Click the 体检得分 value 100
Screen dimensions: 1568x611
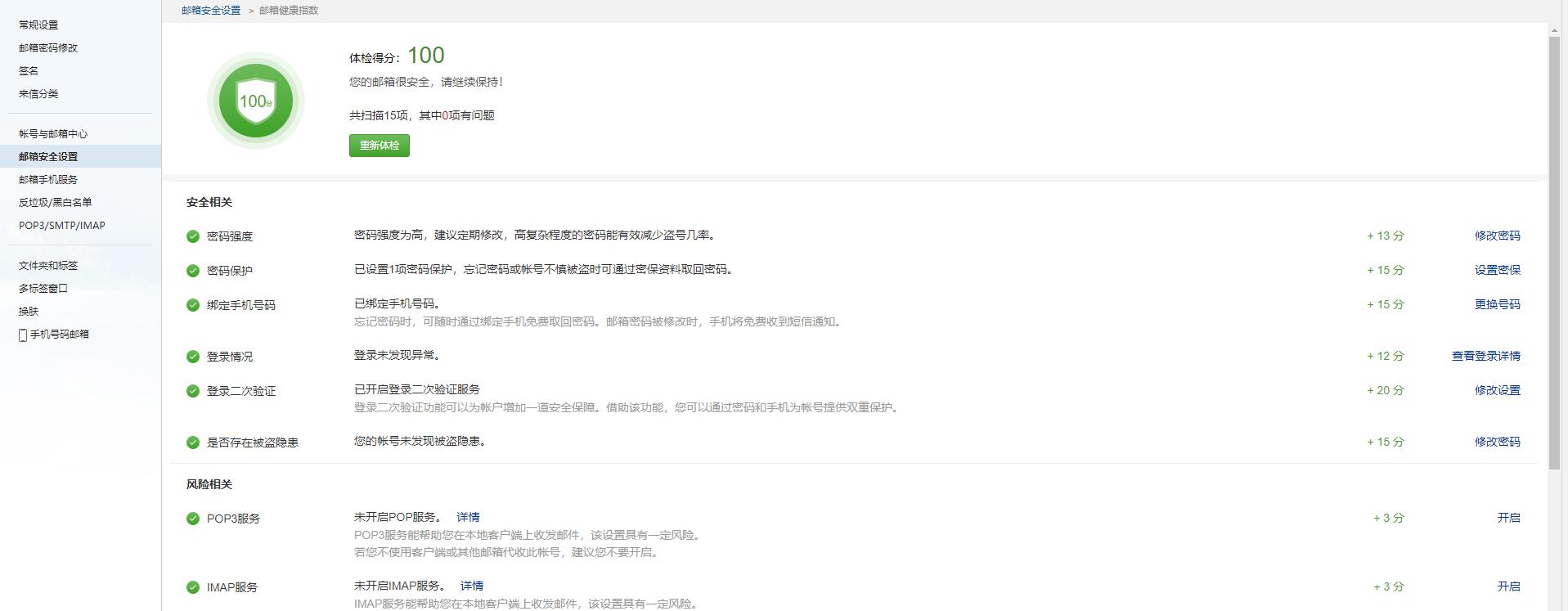coord(426,56)
